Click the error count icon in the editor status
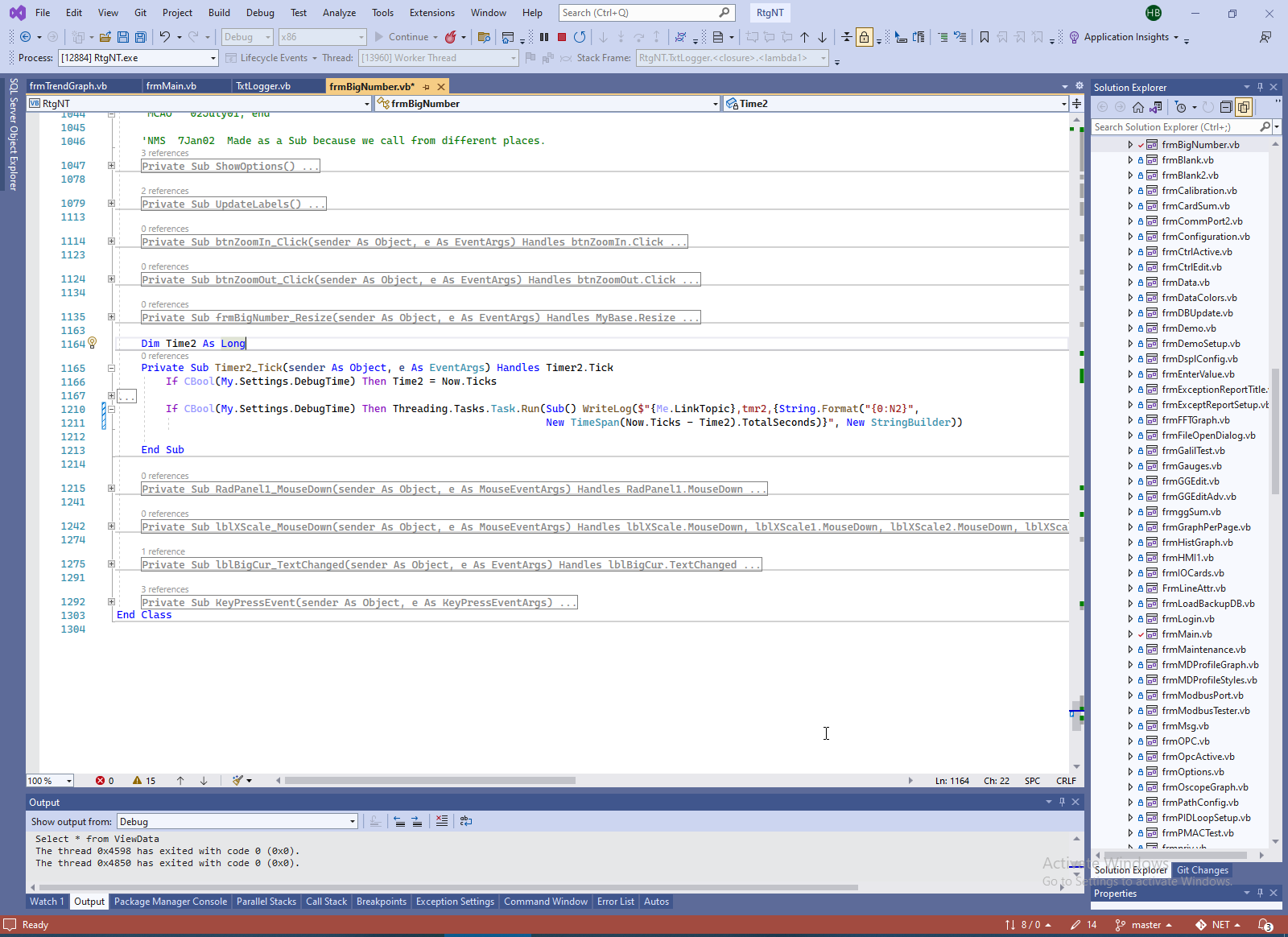The image size is (1288, 937). (x=100, y=781)
